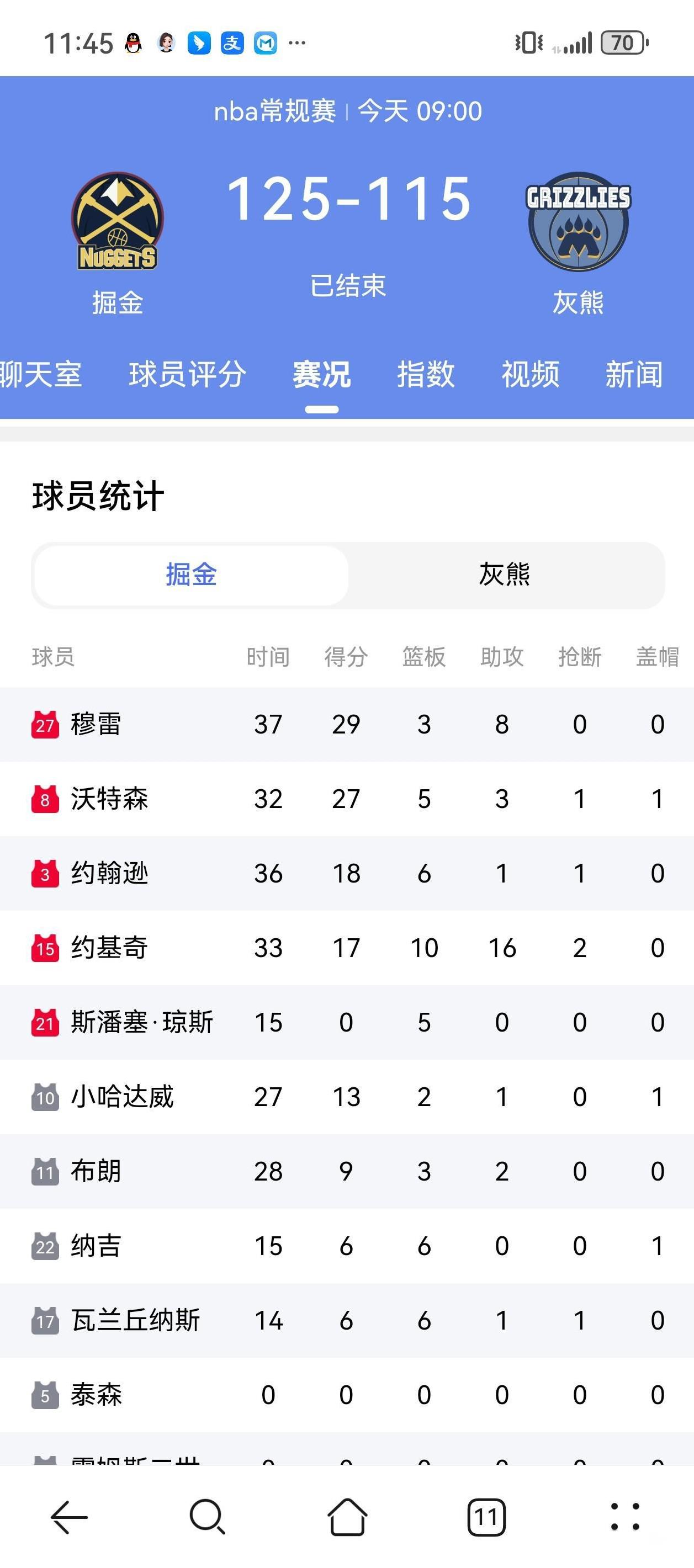The width and height of the screenshot is (694, 1568).
Task: Open the four-dot browser menu
Action: click(x=624, y=1516)
